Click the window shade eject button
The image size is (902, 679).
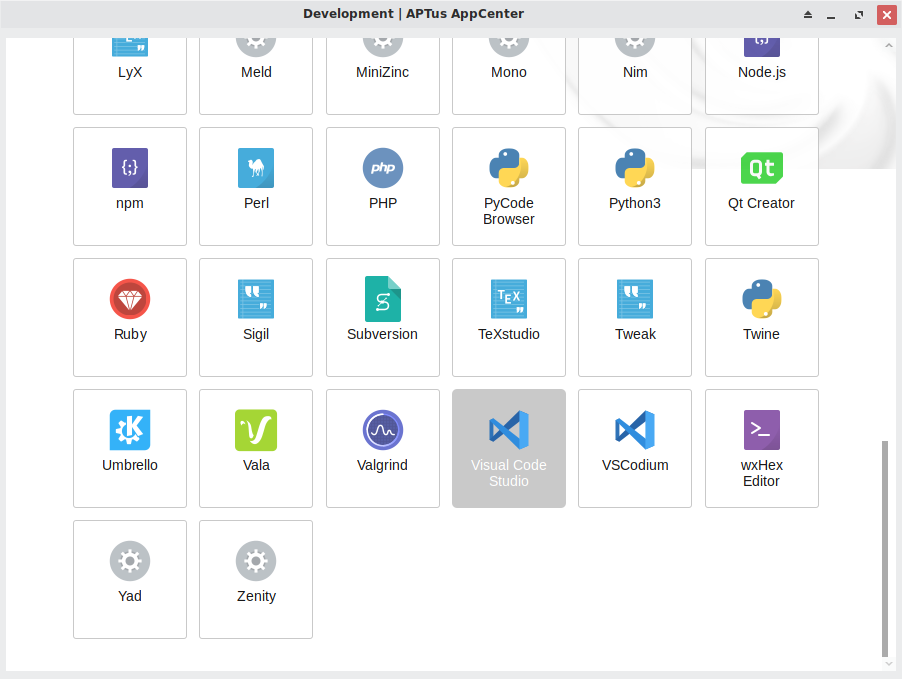[x=808, y=14]
